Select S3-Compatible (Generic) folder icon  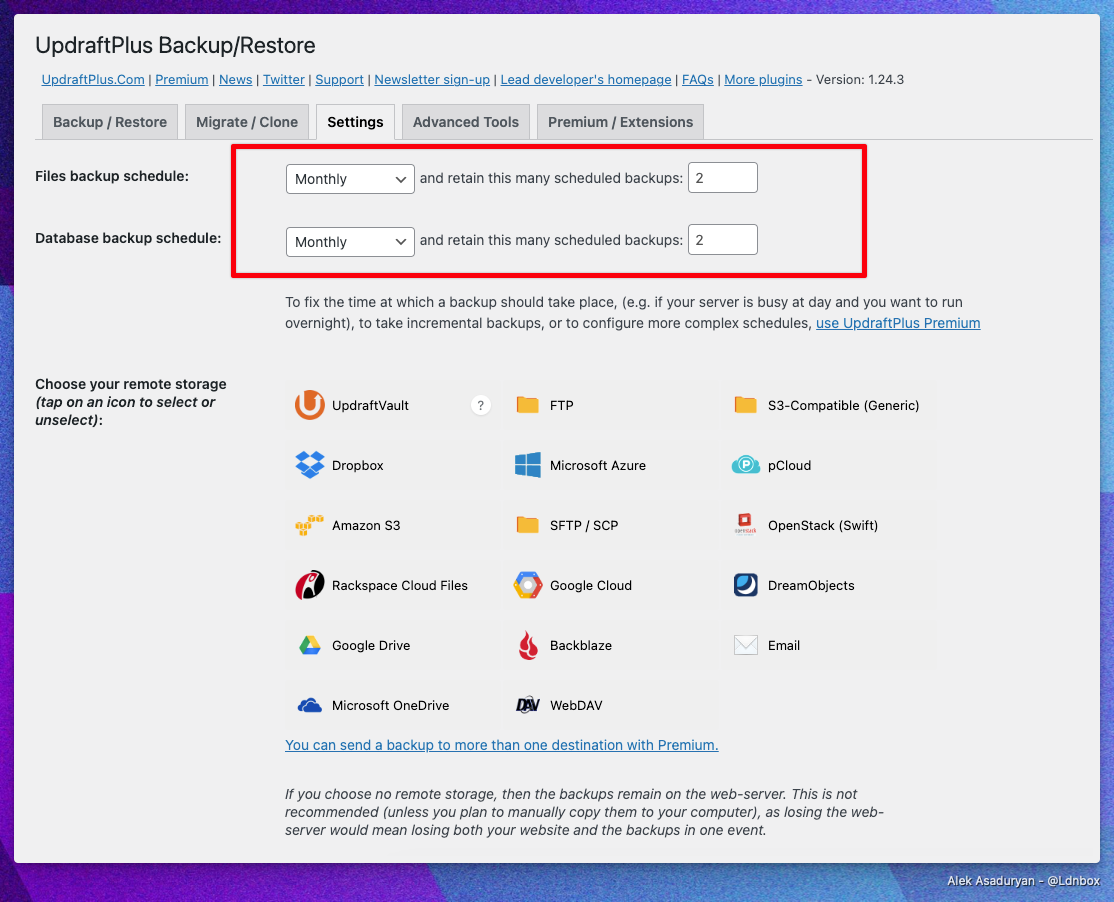point(745,405)
